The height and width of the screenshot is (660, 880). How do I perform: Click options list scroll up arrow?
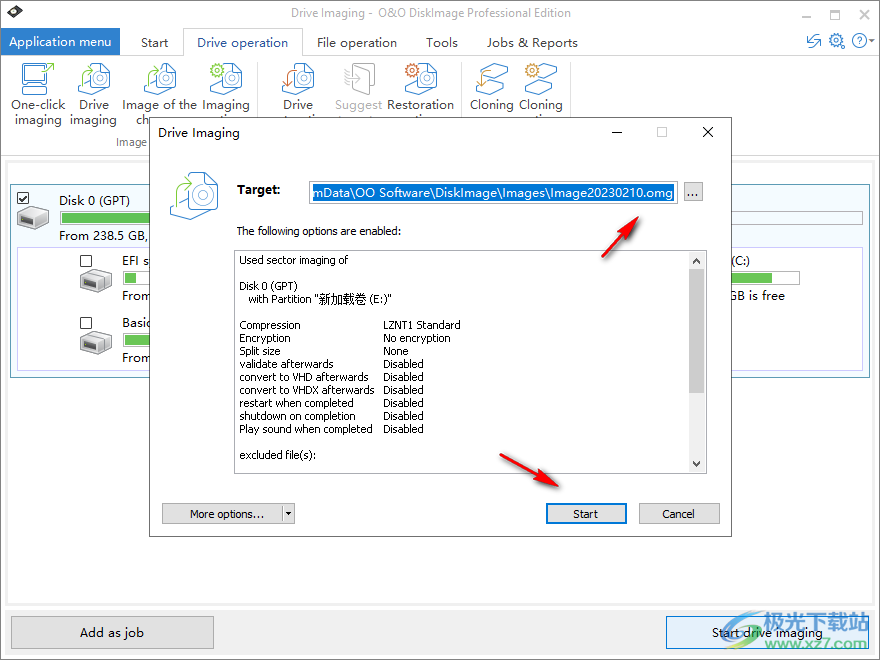696,260
